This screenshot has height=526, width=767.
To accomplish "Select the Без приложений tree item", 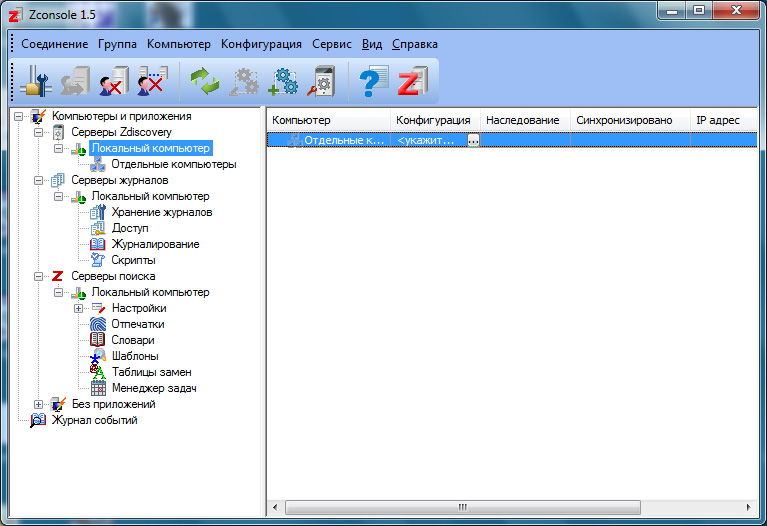I will [113, 404].
